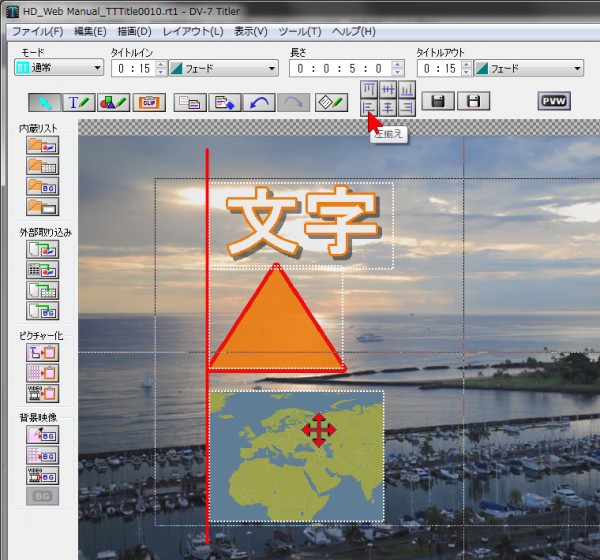The height and width of the screenshot is (560, 600).
Task: Open タイトルアウト フェード effect dropdown
Action: [x=529, y=69]
